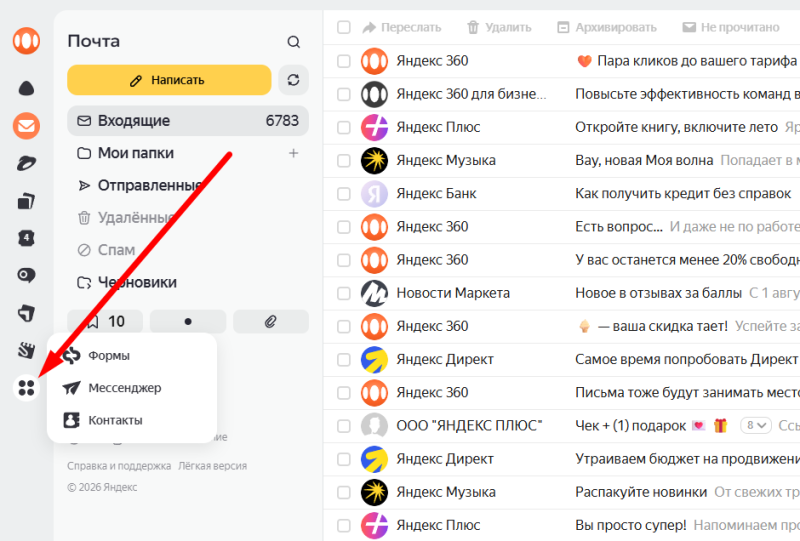
Task: Select the Яндекс 360 для бизнеса email checkbox
Action: [x=344, y=94]
